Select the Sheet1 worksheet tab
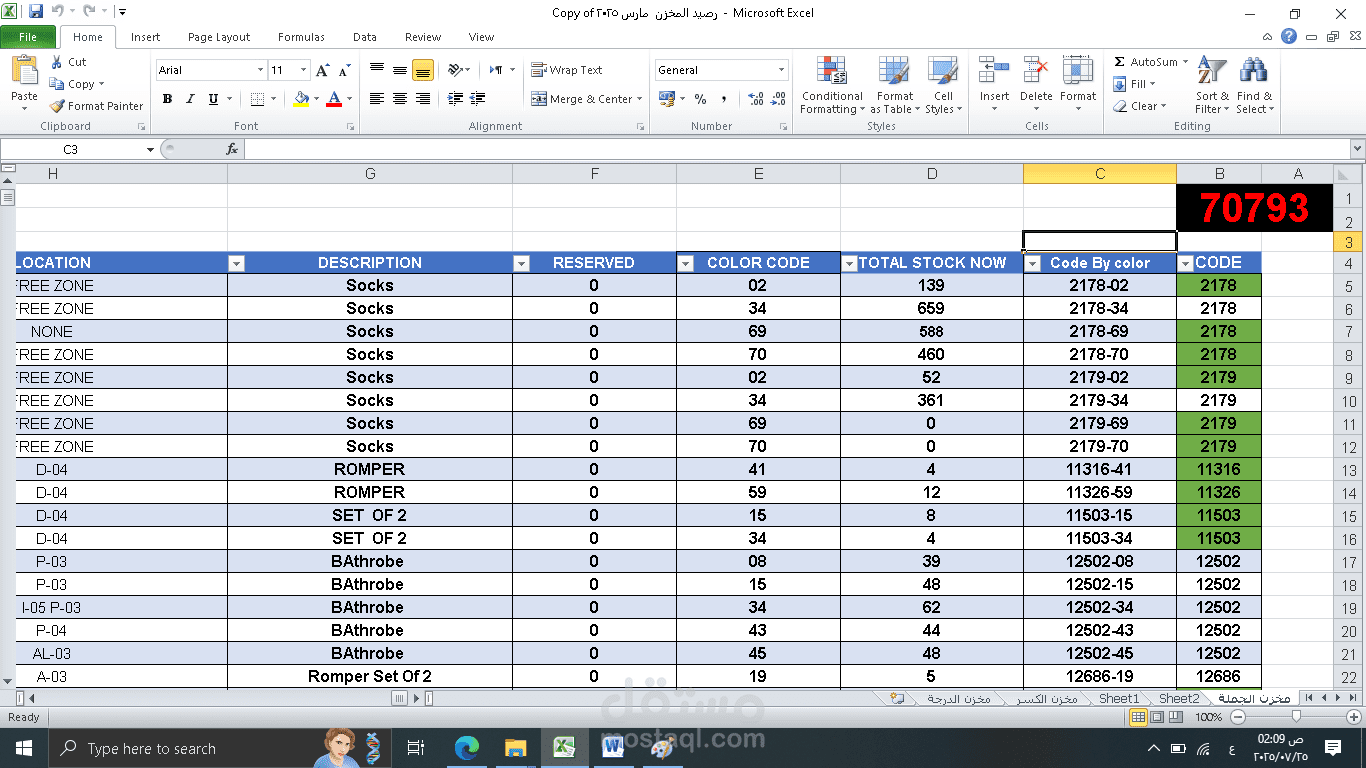 tap(1118, 698)
